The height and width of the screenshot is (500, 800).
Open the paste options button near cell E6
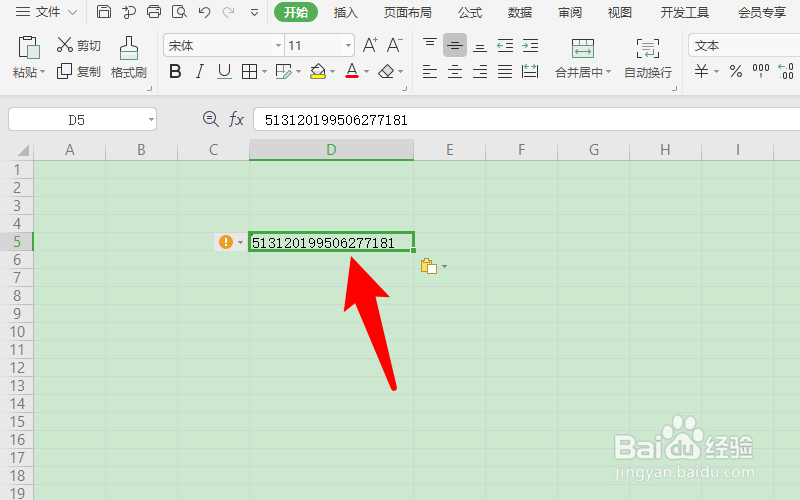click(x=433, y=266)
